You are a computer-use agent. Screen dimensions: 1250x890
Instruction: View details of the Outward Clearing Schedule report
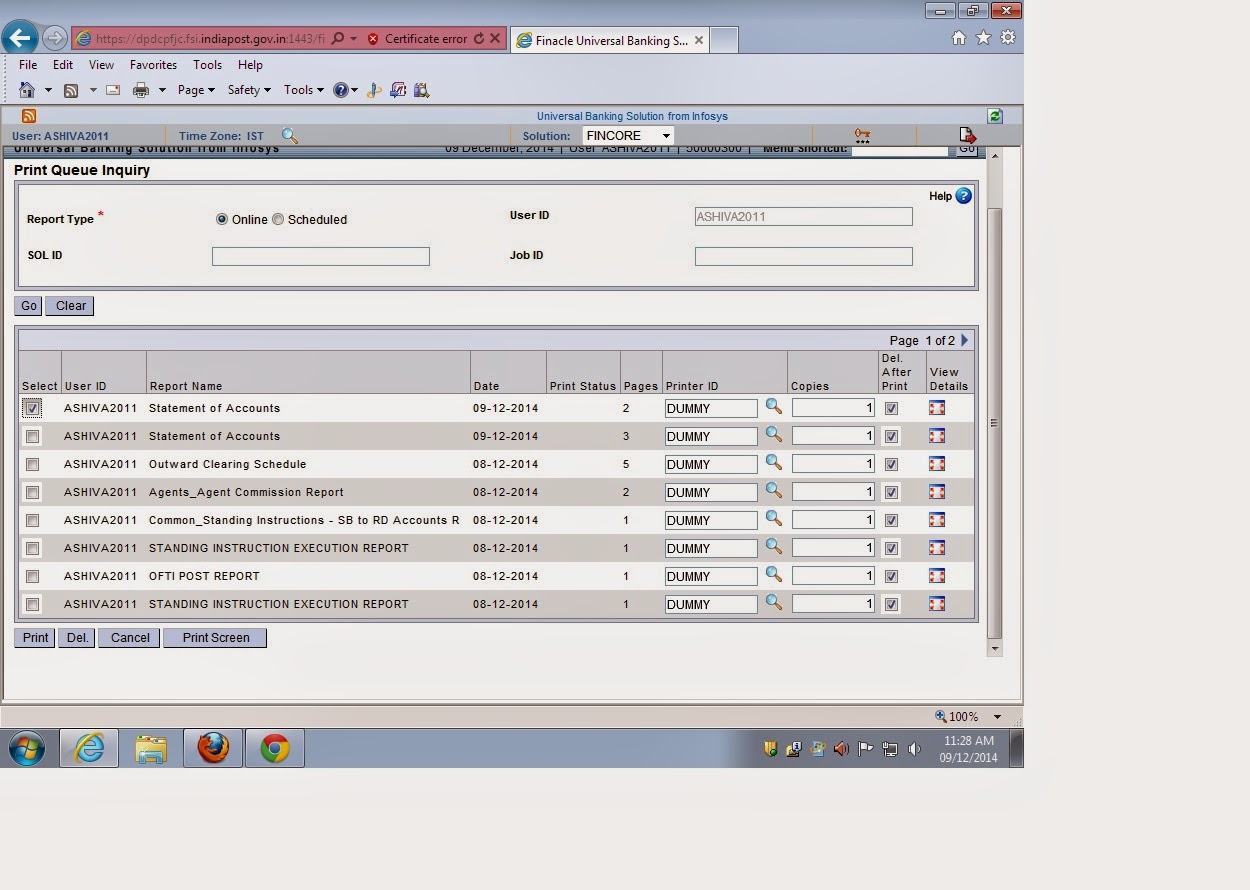pos(946,464)
